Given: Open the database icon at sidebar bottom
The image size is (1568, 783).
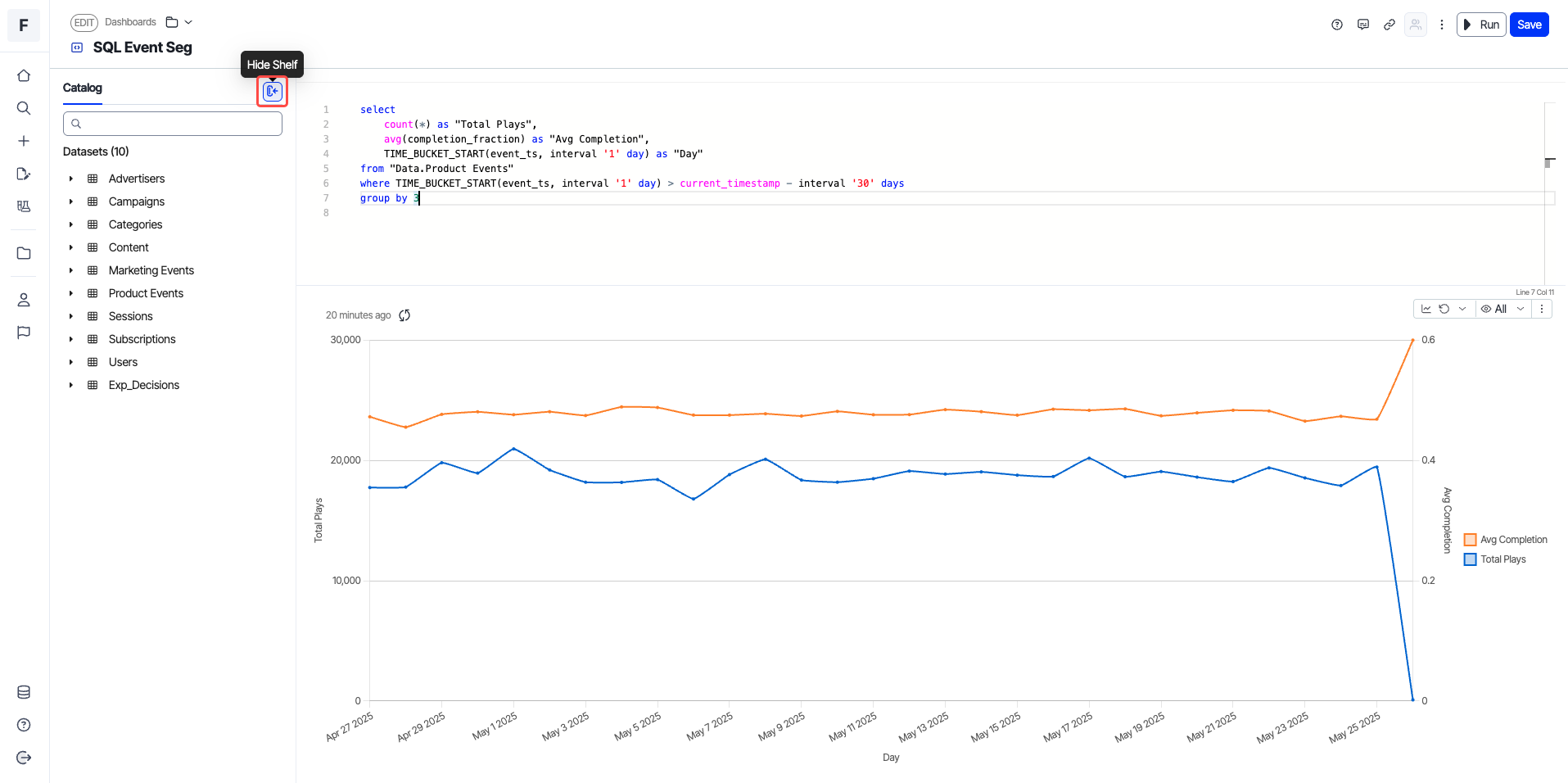Looking at the screenshot, I should [24, 692].
